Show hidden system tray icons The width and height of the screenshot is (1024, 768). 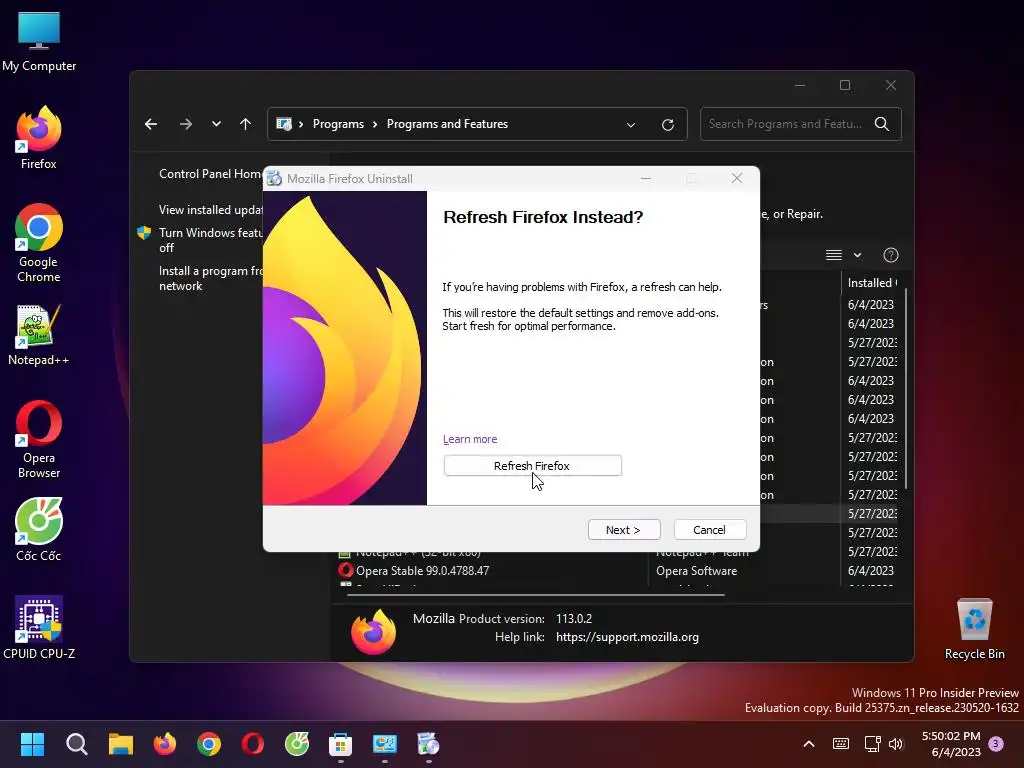(808, 744)
